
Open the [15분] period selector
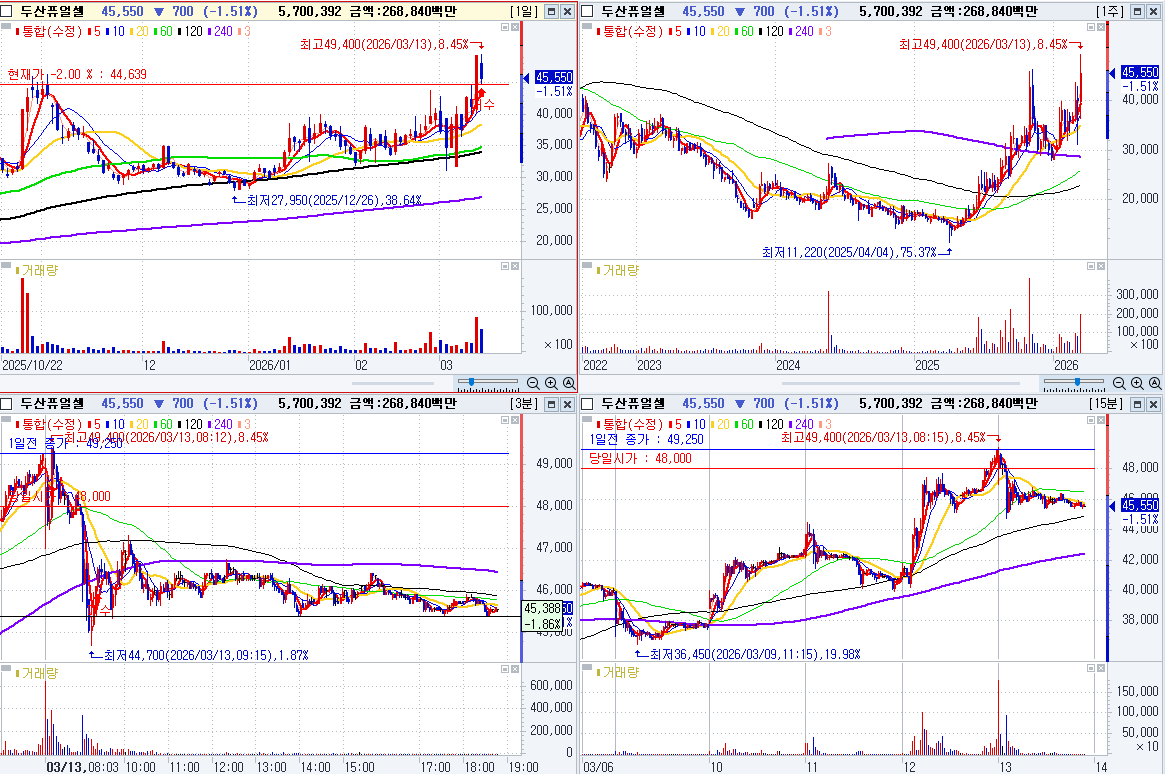pos(1106,404)
